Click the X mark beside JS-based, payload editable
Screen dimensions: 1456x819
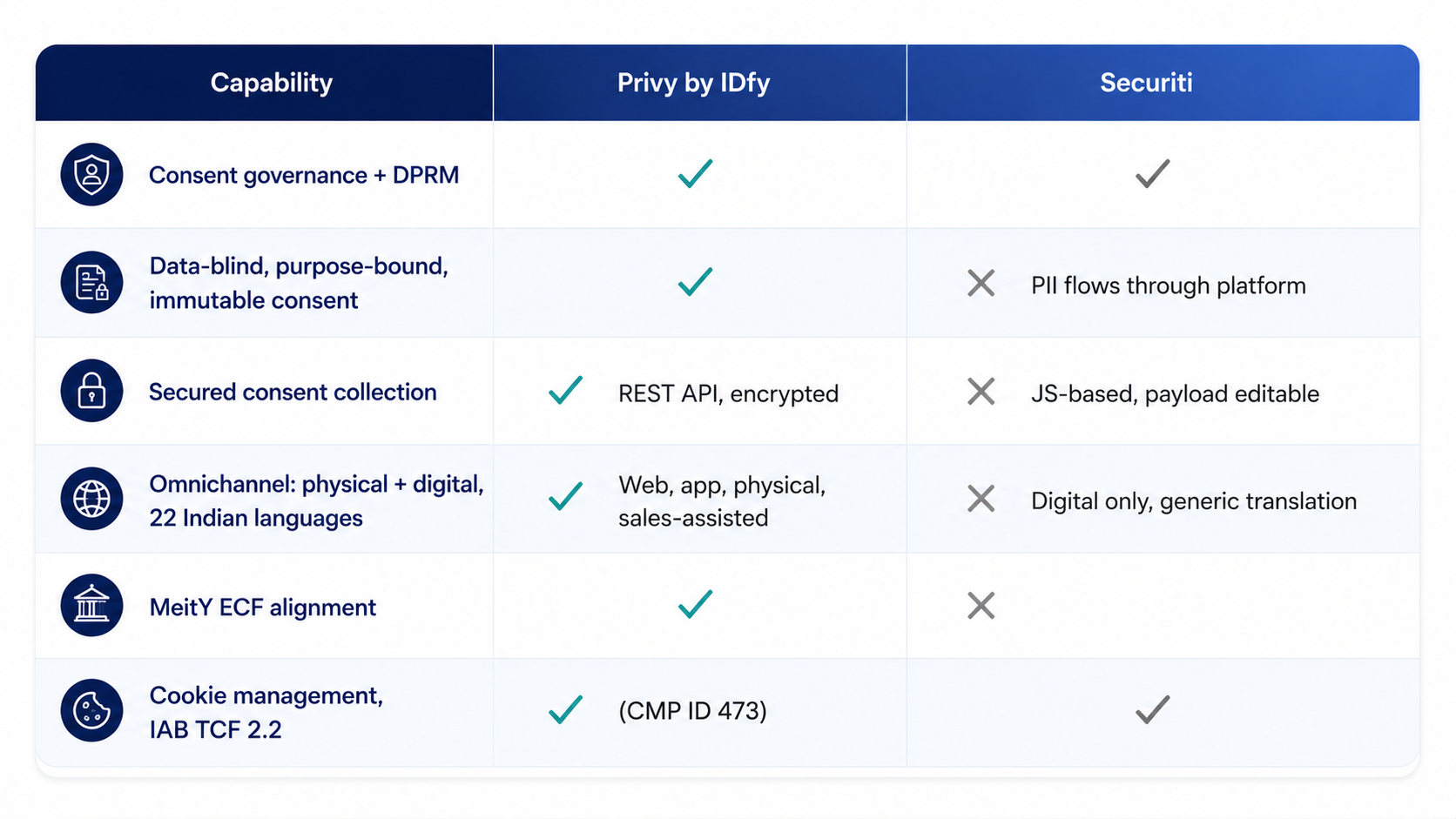tap(981, 392)
